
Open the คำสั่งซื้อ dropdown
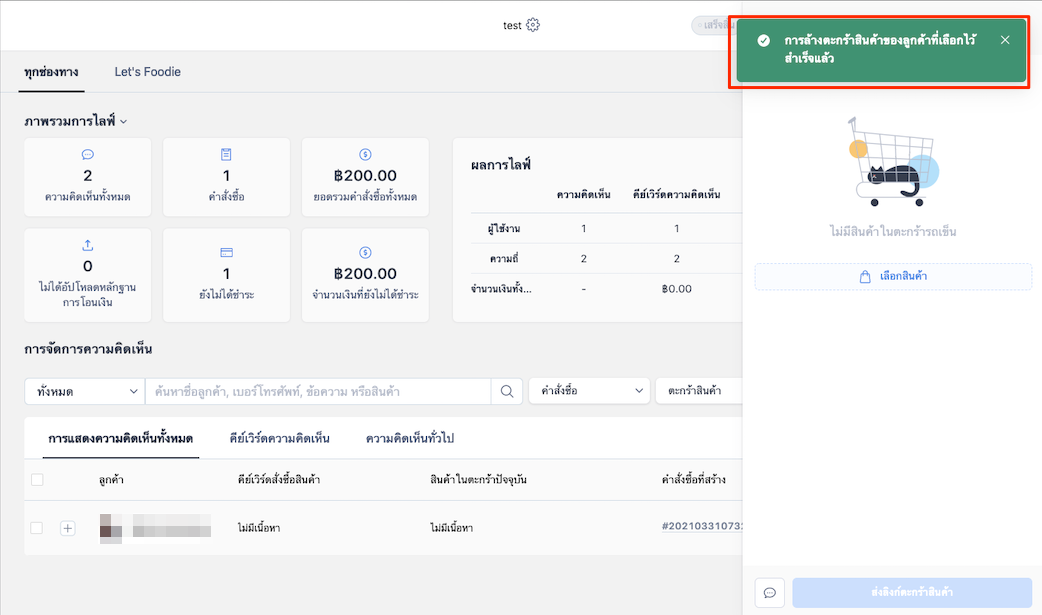tap(589, 391)
